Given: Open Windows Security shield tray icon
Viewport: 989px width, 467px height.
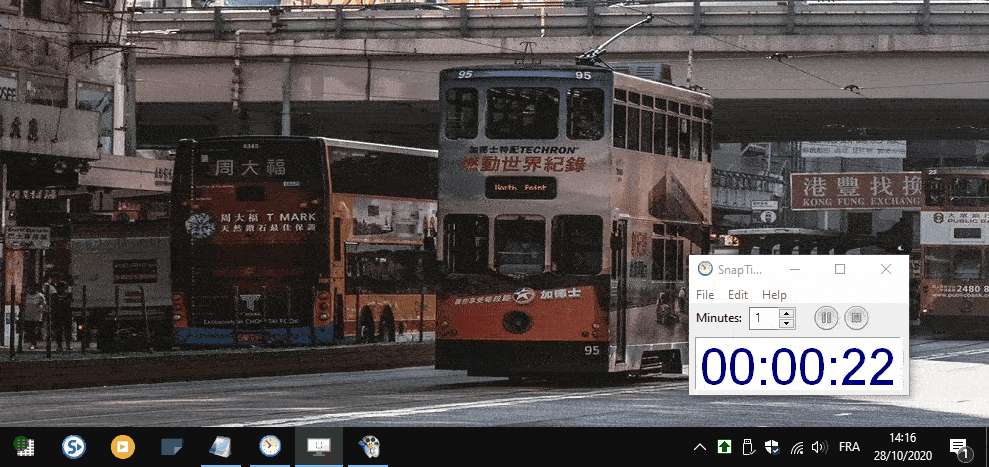Looking at the screenshot, I should 771,447.
